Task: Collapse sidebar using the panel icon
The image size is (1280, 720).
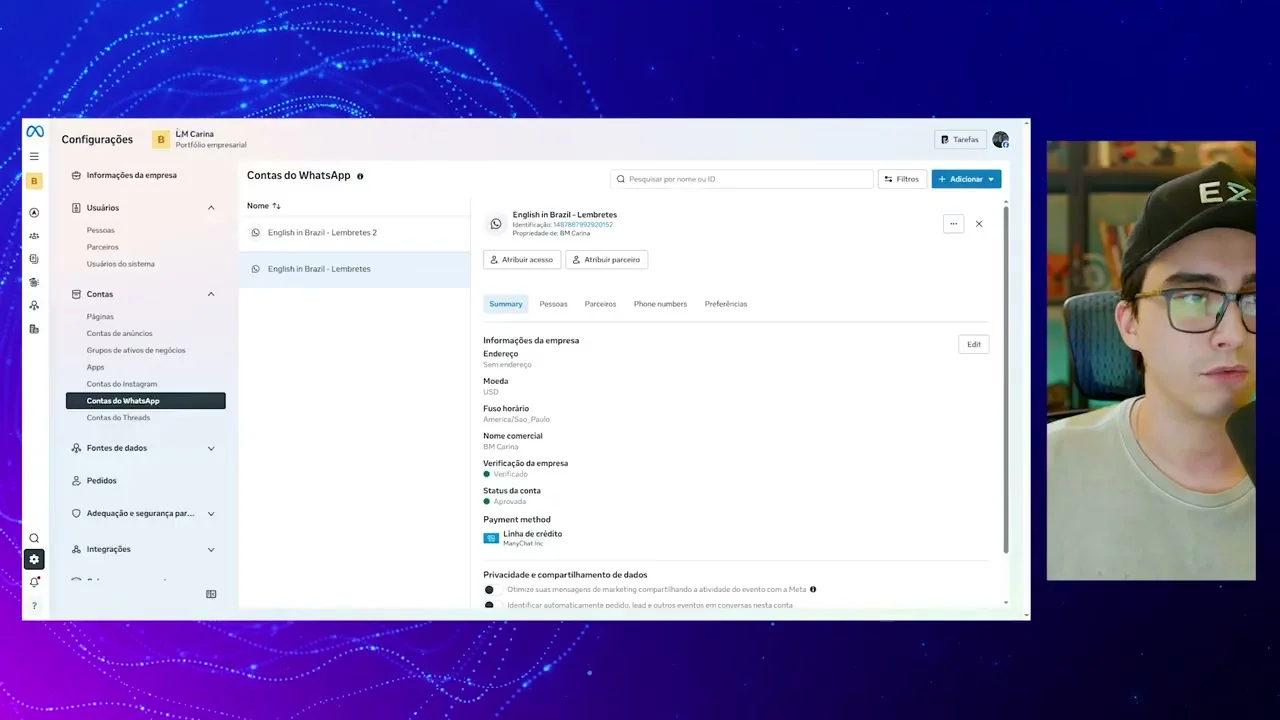Action: tap(211, 594)
